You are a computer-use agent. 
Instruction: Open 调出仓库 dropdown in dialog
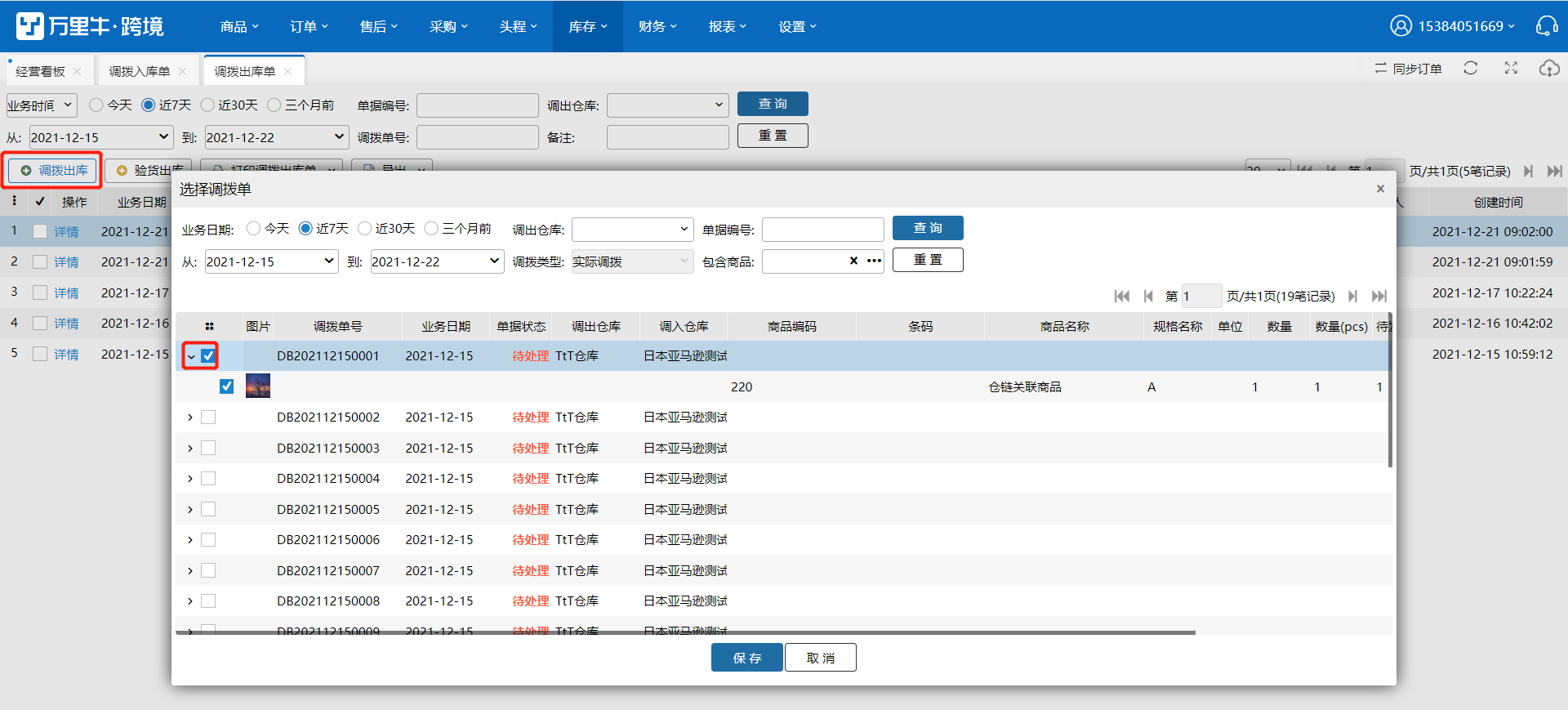pyautogui.click(x=632, y=230)
